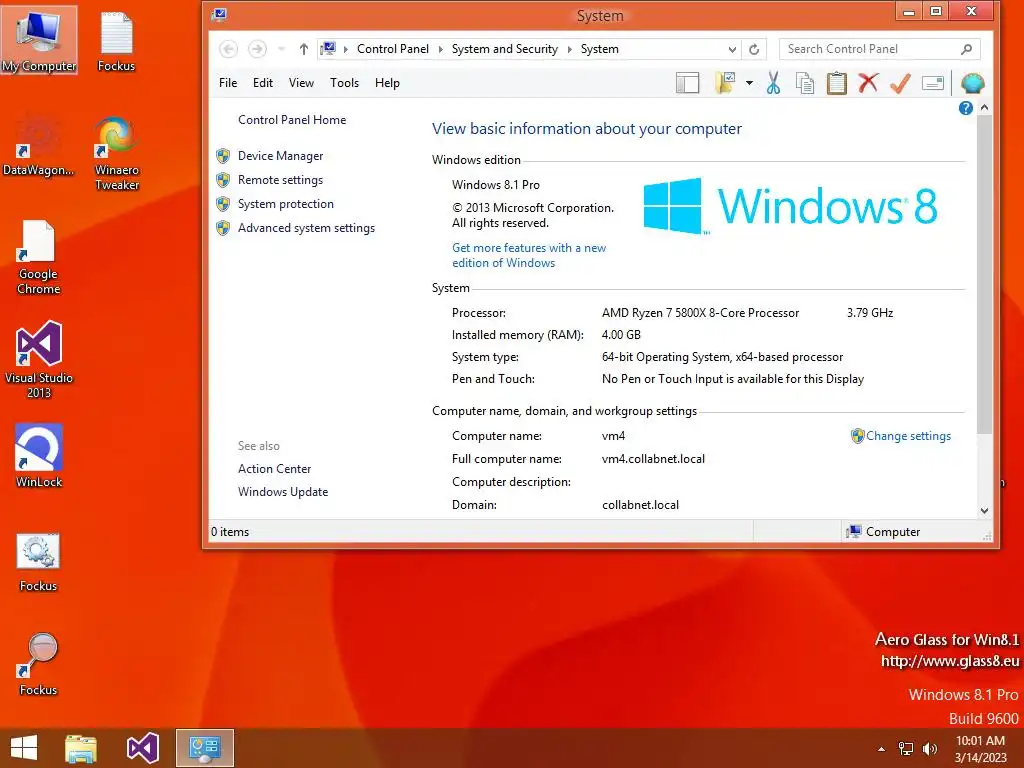The height and width of the screenshot is (768, 1024).
Task: Click the Control Panel taskbar button
Action: pyautogui.click(x=204, y=748)
